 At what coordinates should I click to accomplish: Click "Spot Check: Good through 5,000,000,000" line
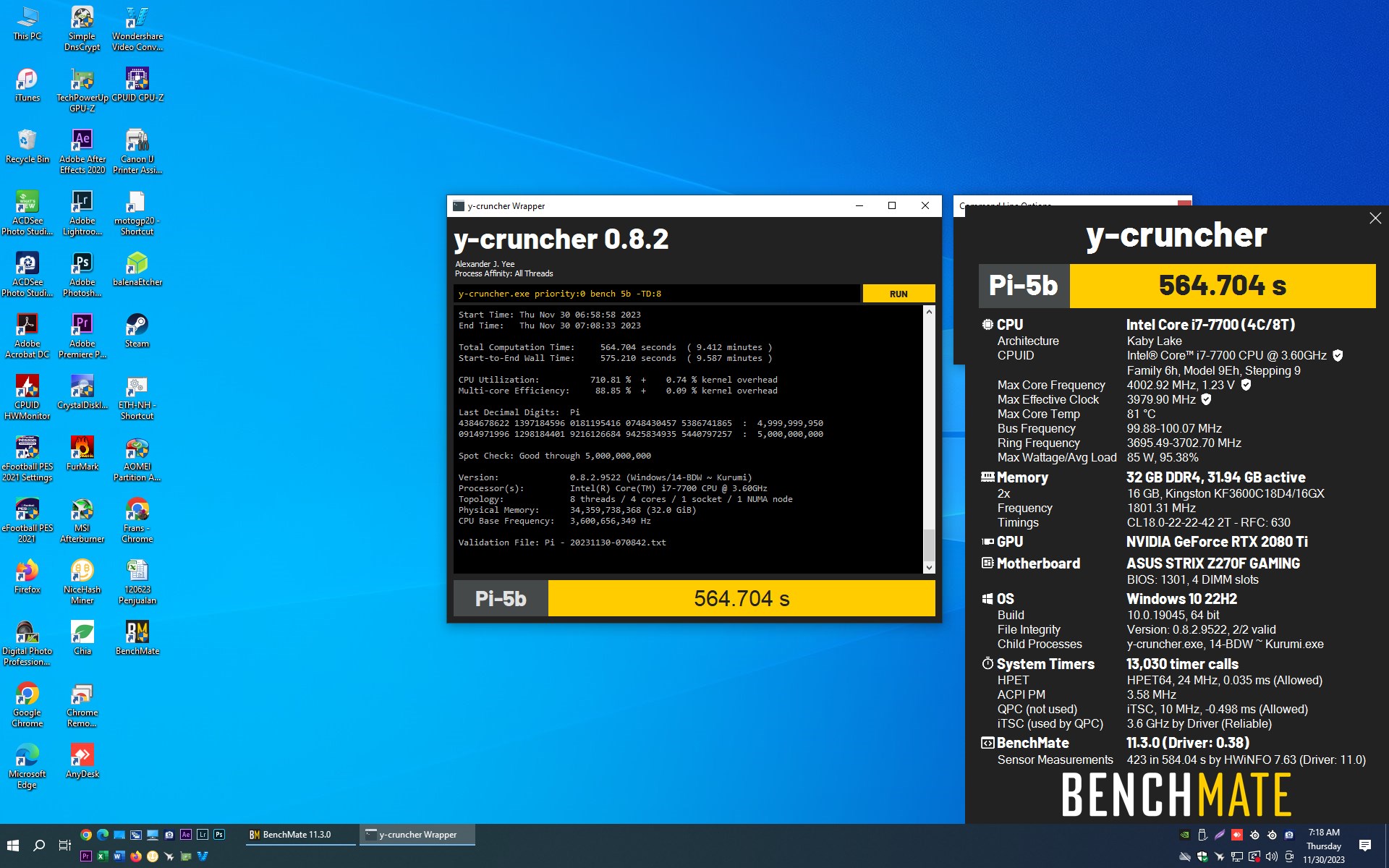pyautogui.click(x=555, y=456)
